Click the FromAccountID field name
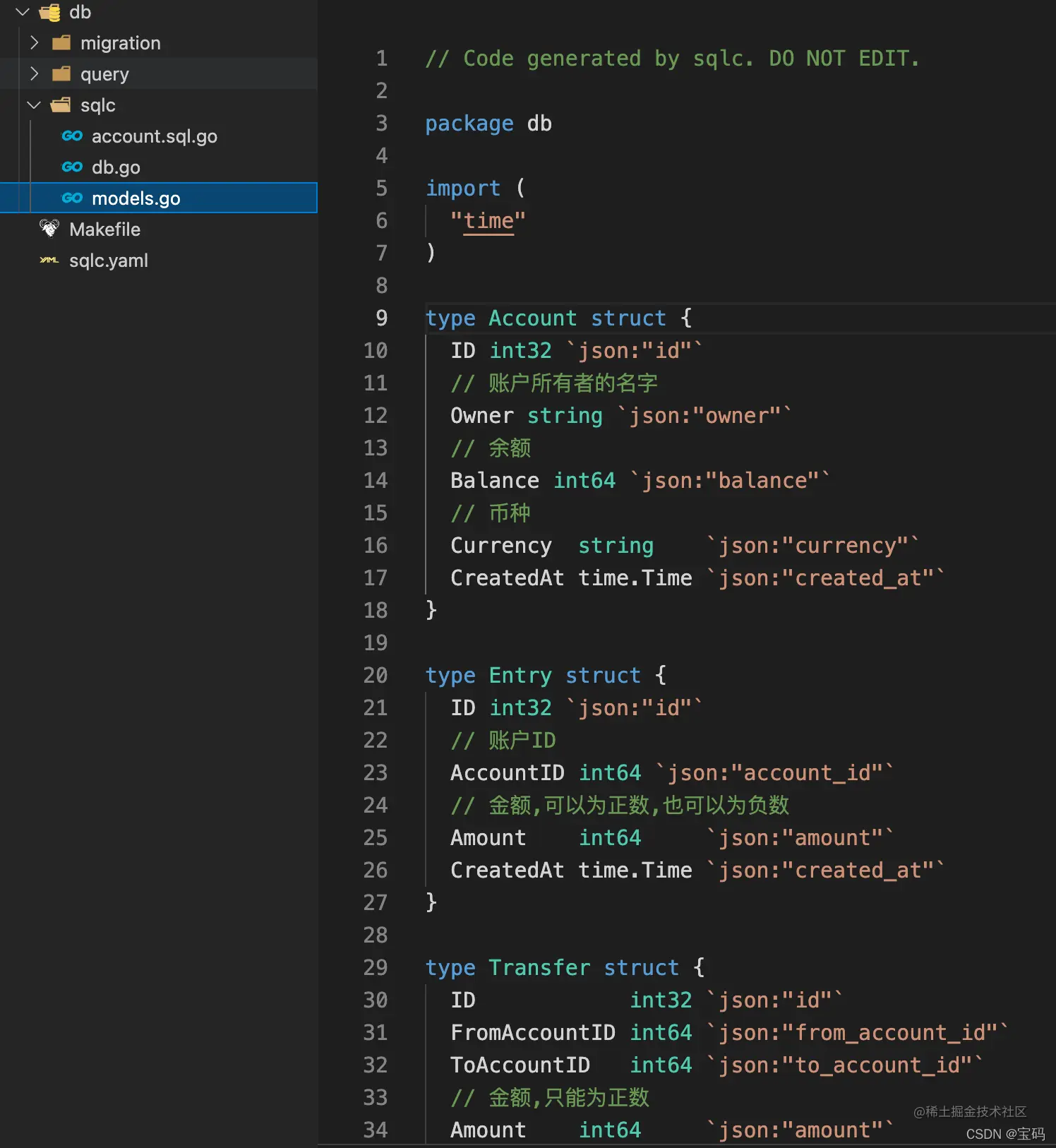The image size is (1056, 1148). click(533, 1033)
